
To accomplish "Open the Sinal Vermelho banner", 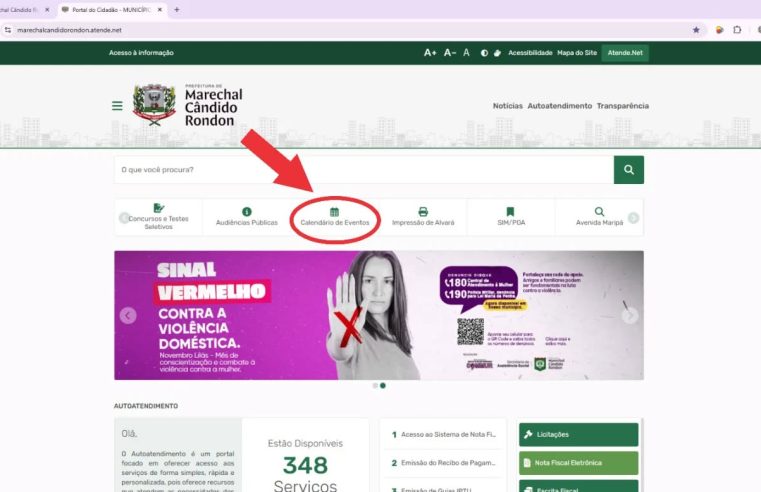I will (379, 315).
